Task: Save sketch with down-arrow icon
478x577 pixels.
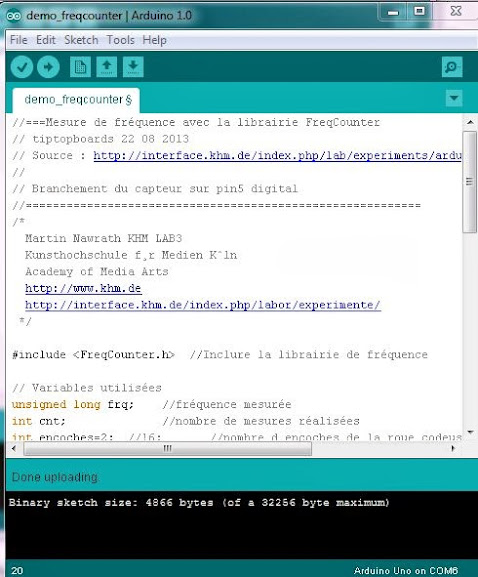Action: 133,67
